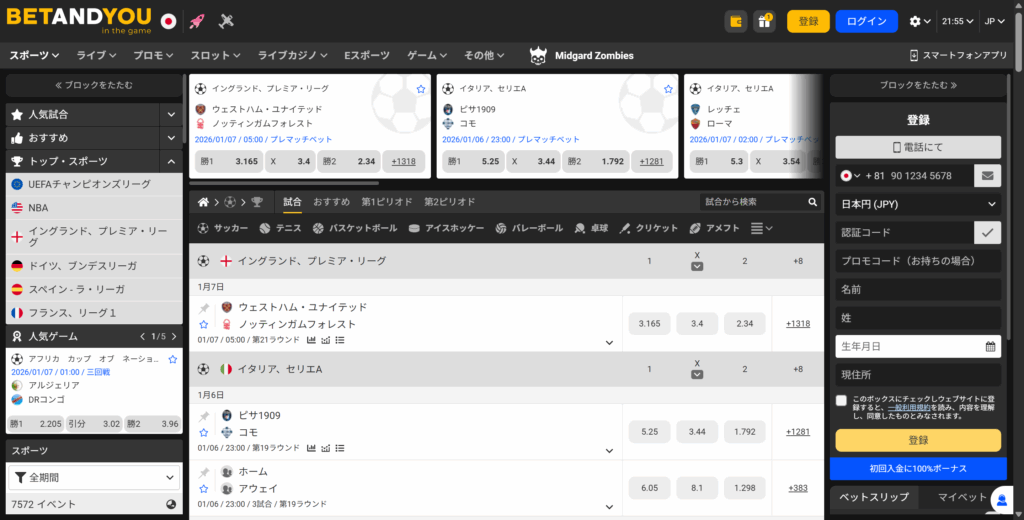Open the 日本円 (JPY) currency dropdown
This screenshot has height=520, width=1024.
coord(918,204)
